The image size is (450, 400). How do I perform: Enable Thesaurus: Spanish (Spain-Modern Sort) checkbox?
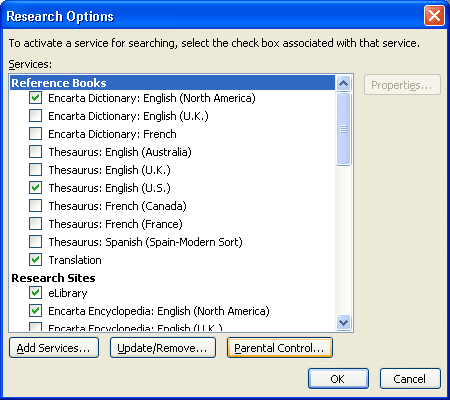(35, 242)
